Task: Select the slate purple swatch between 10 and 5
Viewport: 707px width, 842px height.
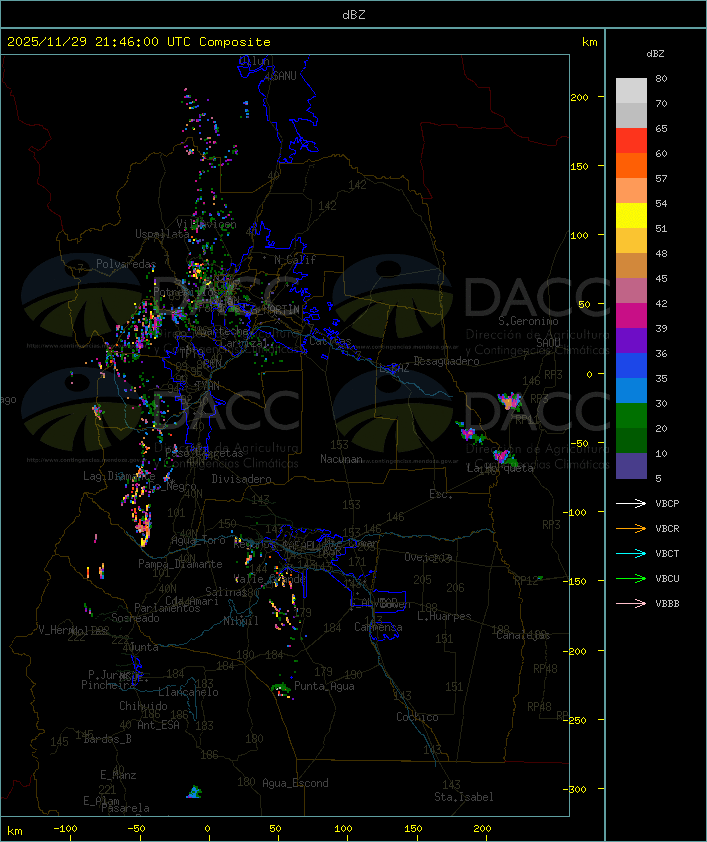Action: click(631, 466)
